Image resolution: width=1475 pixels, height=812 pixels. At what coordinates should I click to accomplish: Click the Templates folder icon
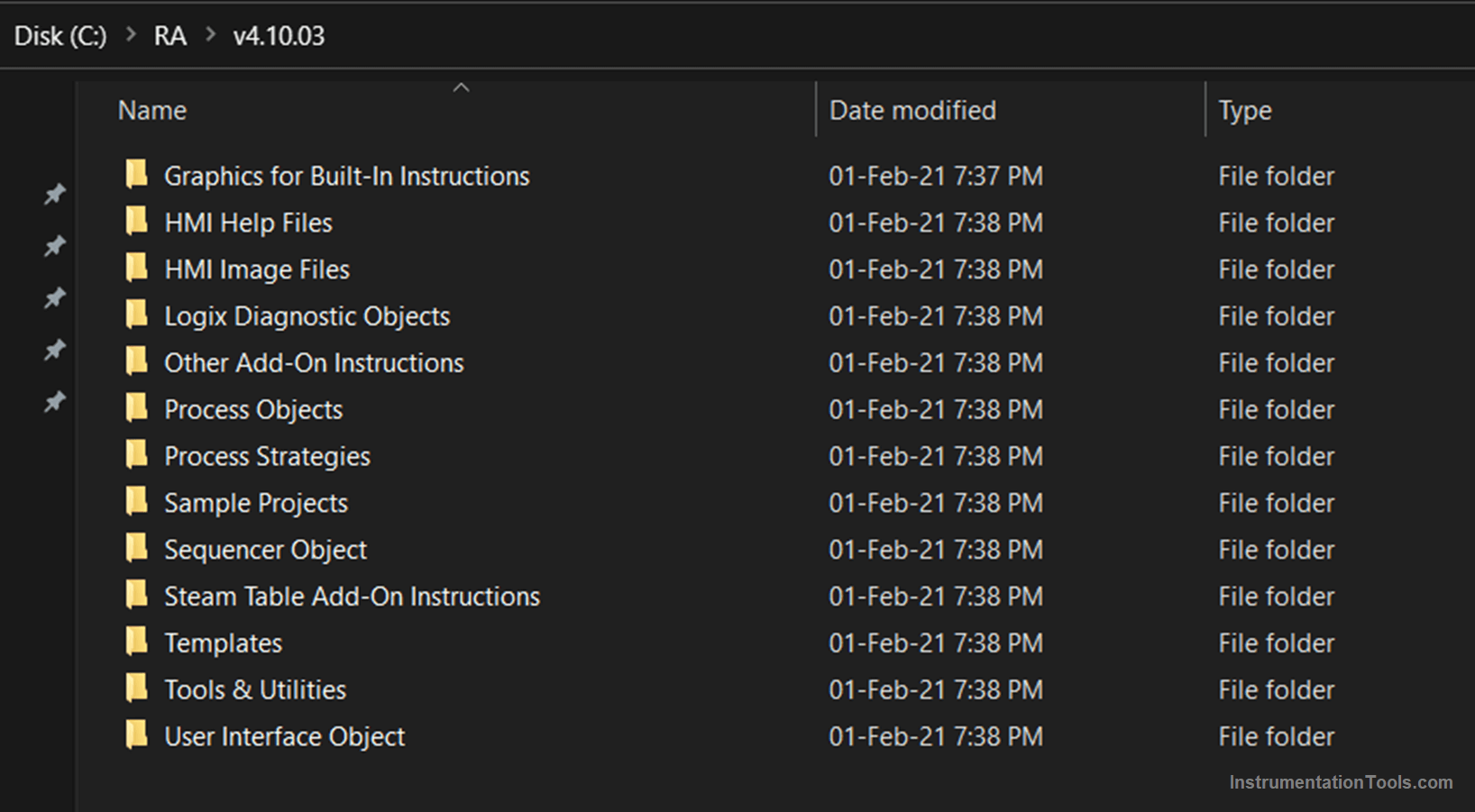137,642
